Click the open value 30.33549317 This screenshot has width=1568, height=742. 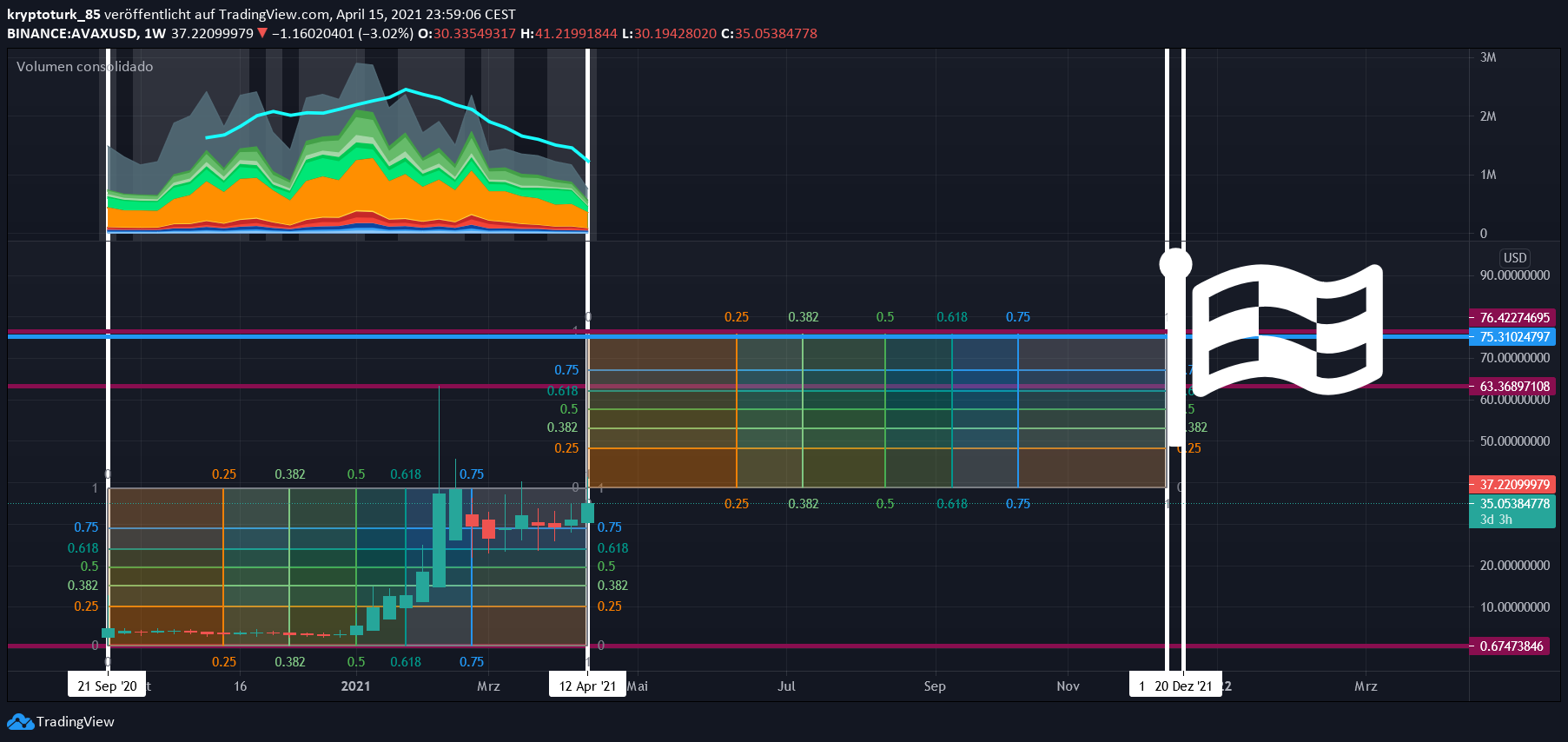pos(474,34)
